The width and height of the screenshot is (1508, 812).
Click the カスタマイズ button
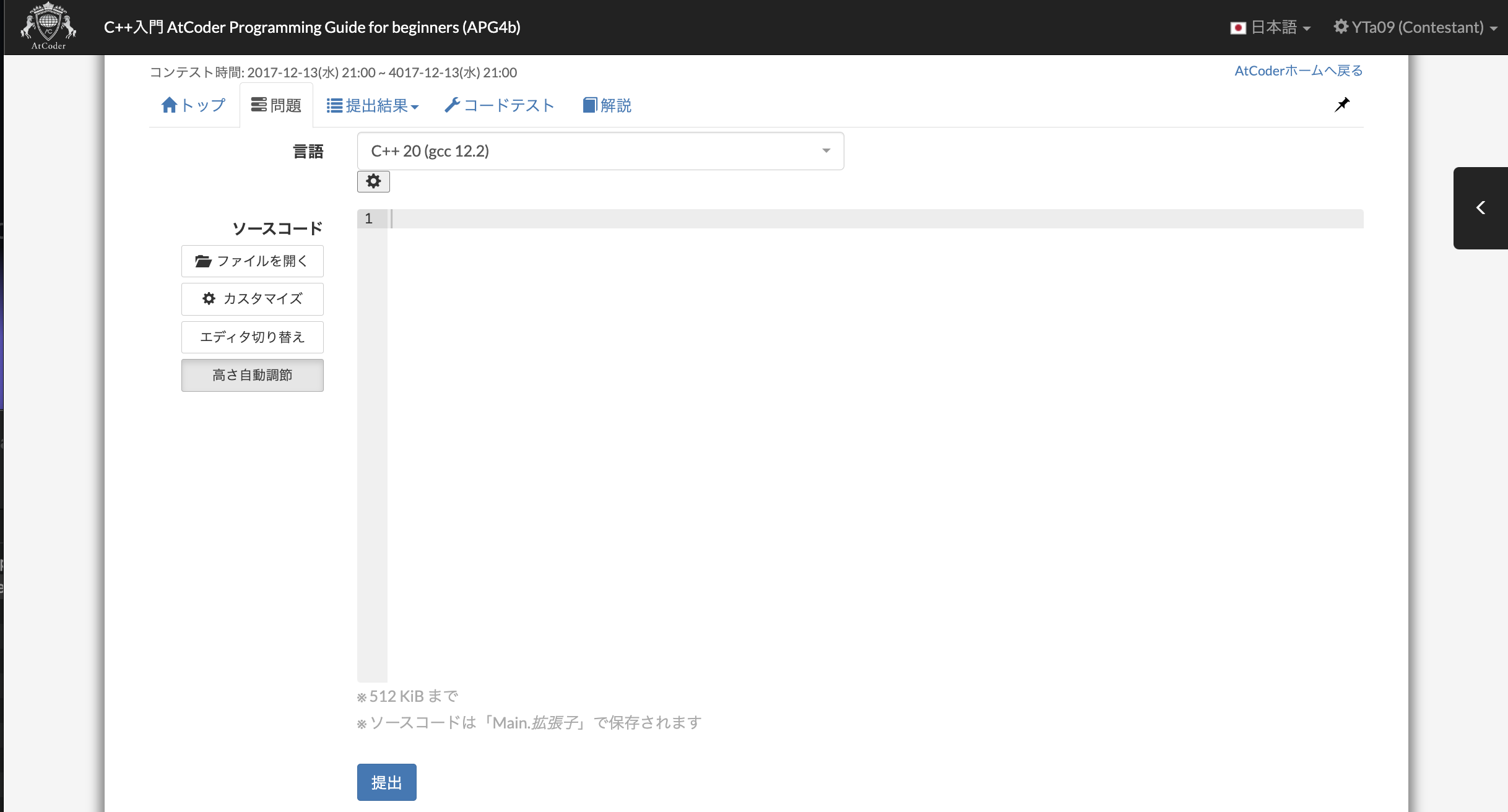(253, 299)
